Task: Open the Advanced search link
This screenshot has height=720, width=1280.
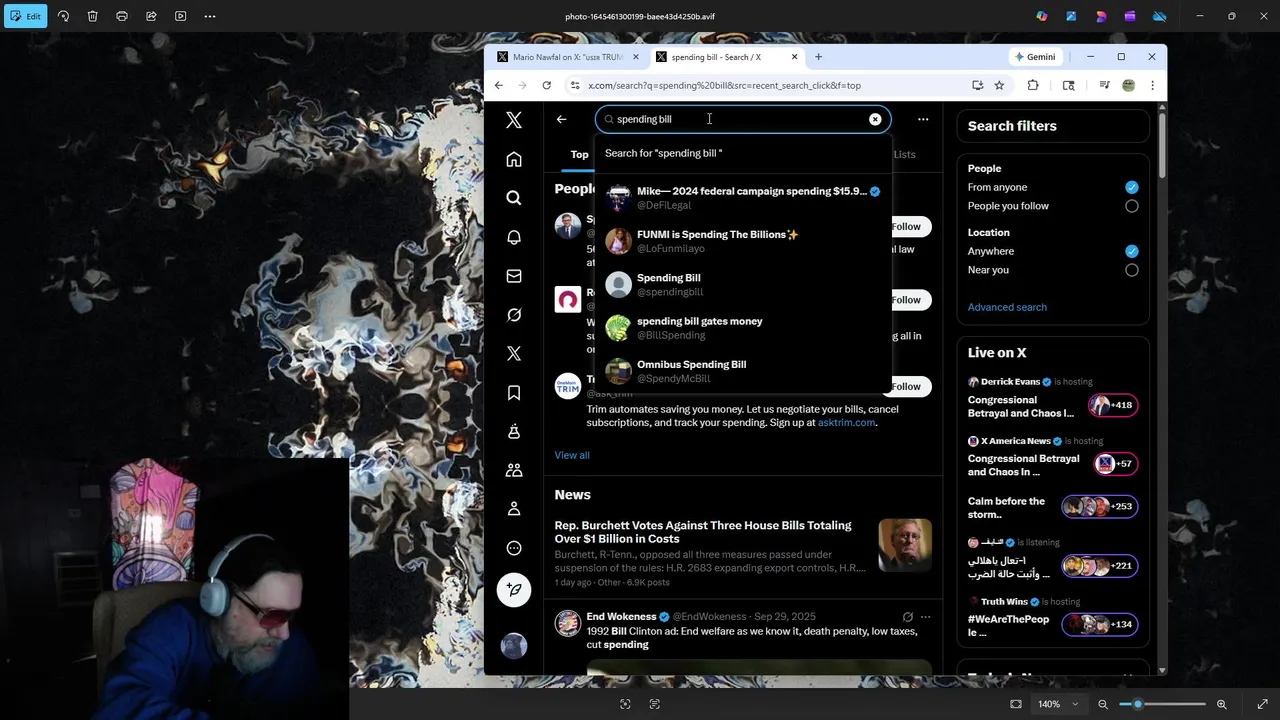Action: point(1007,307)
